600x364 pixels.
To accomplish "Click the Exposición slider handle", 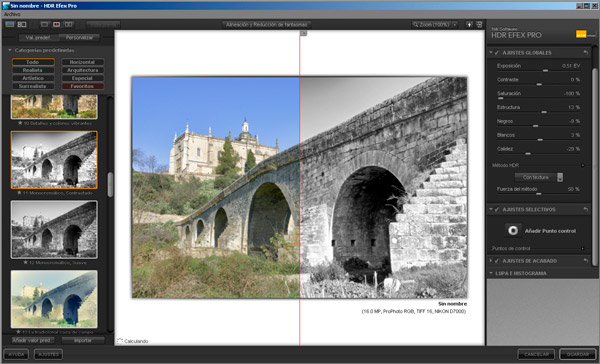I will [x=545, y=71].
